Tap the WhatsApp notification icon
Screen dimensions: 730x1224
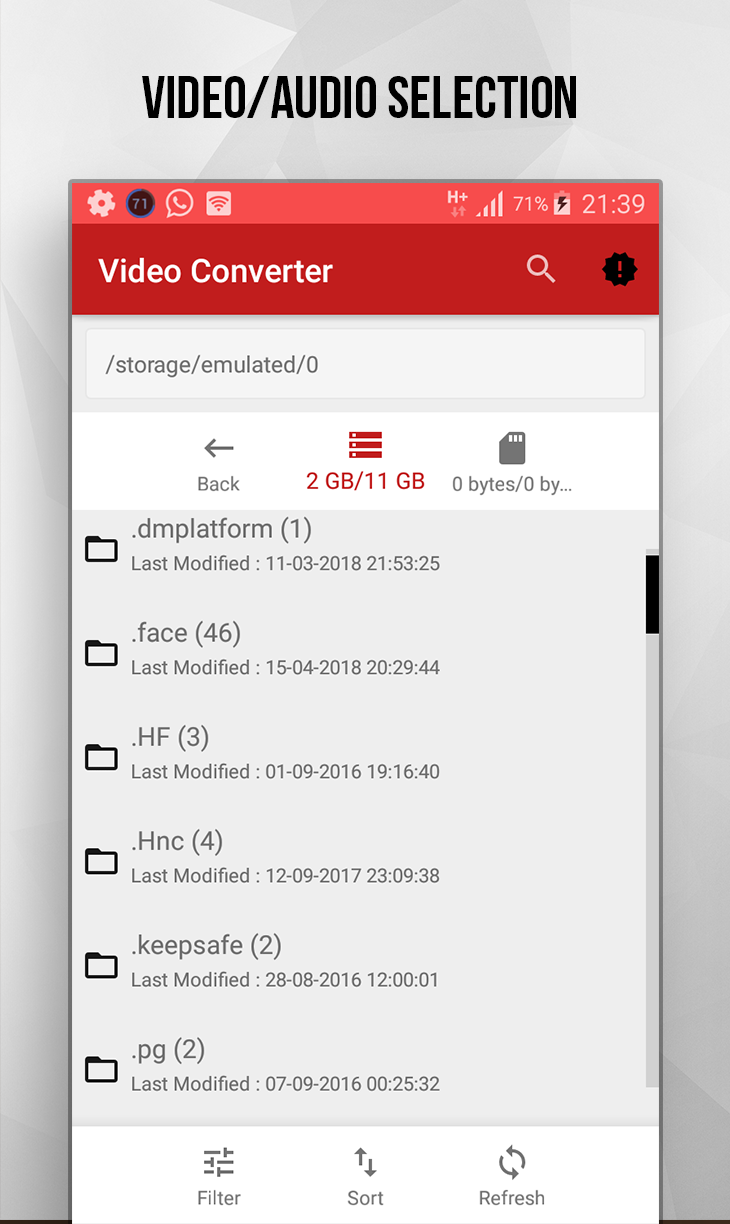pyautogui.click(x=179, y=204)
